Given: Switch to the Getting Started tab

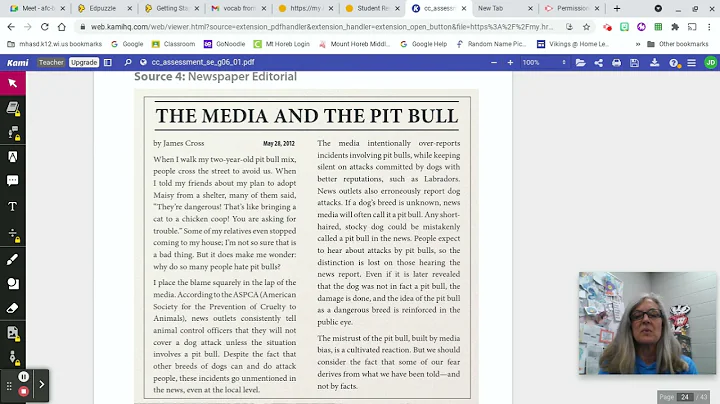Looking at the screenshot, I should pyautogui.click(x=171, y=8).
